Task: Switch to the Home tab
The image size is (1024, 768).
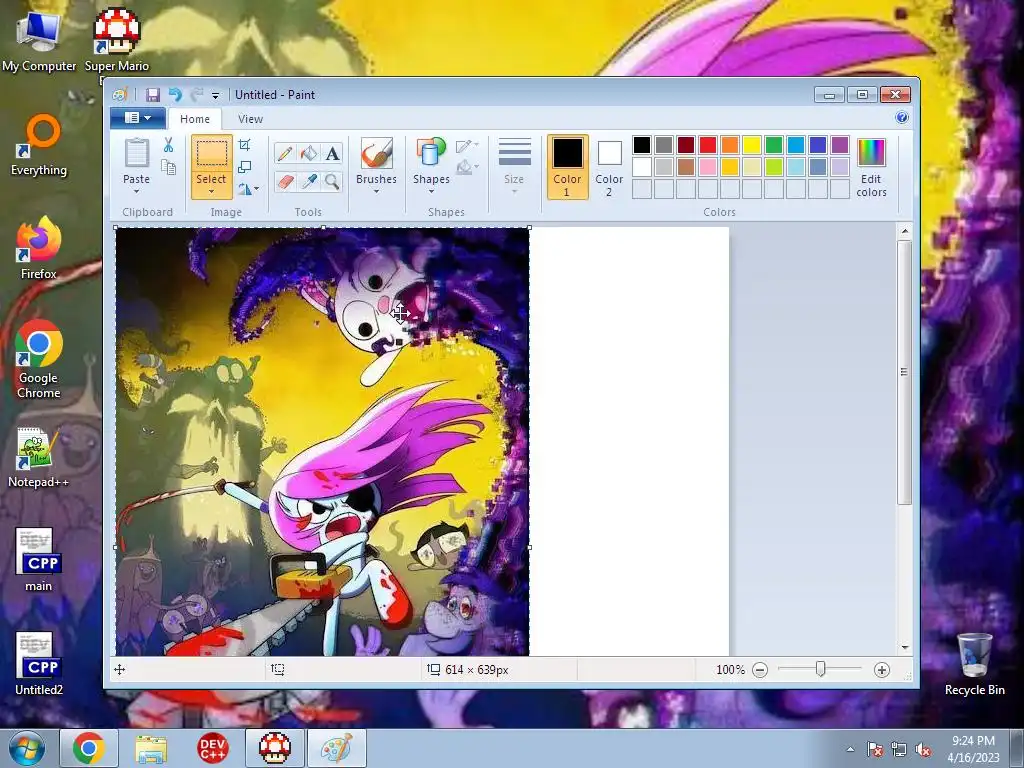Action: click(195, 119)
